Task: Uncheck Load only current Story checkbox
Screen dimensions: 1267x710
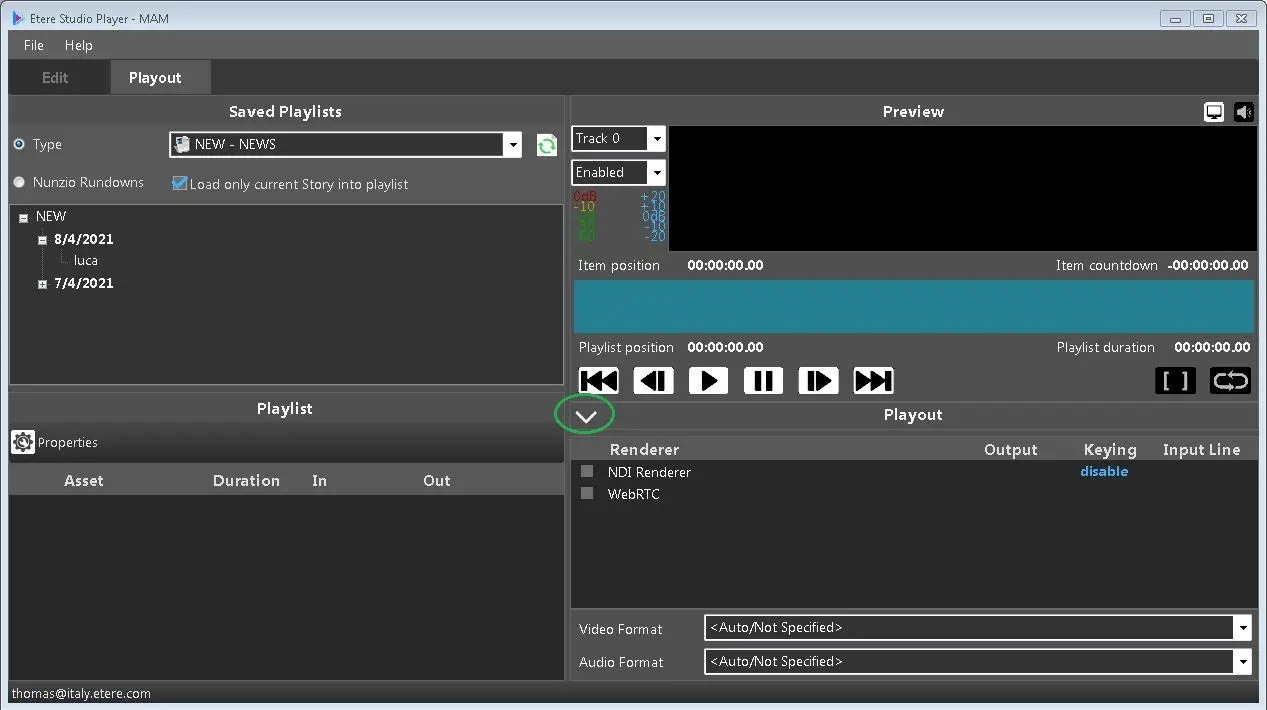Action: tap(180, 184)
